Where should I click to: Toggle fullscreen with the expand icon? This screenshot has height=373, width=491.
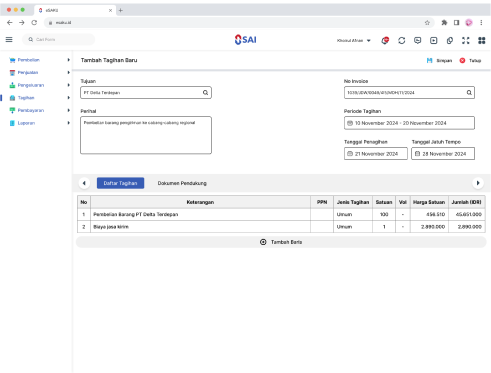pyautogui.click(x=466, y=40)
